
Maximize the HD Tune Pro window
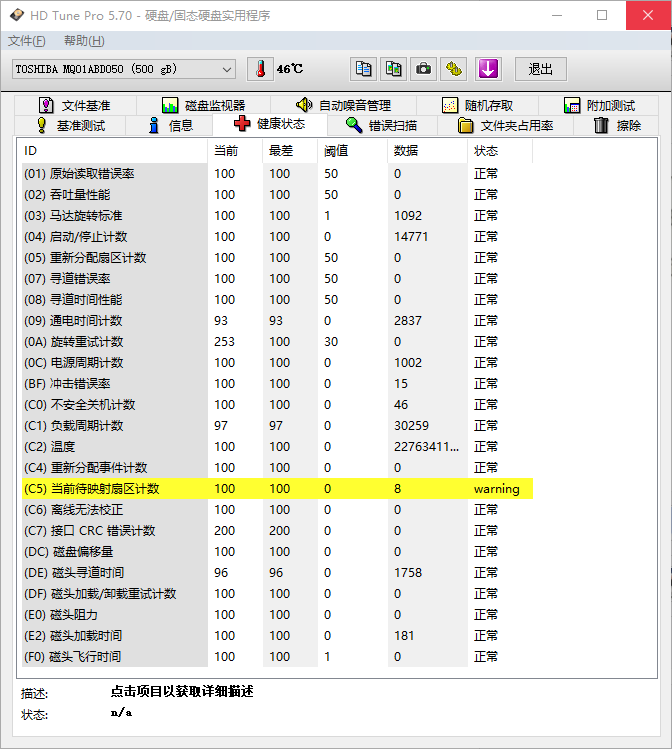click(x=602, y=15)
